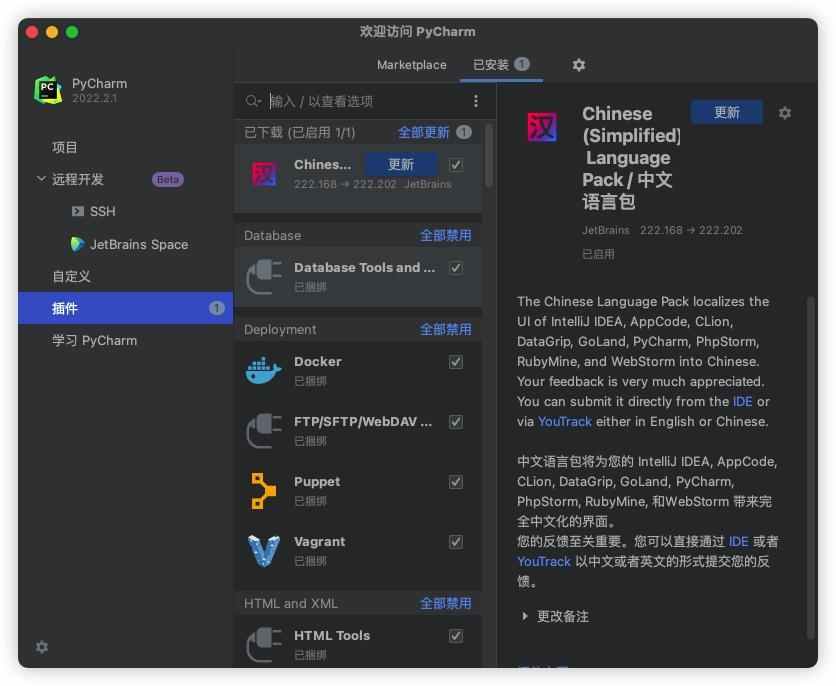Click 全部禁用 for Database group
This screenshot has width=836, height=686.
[445, 235]
